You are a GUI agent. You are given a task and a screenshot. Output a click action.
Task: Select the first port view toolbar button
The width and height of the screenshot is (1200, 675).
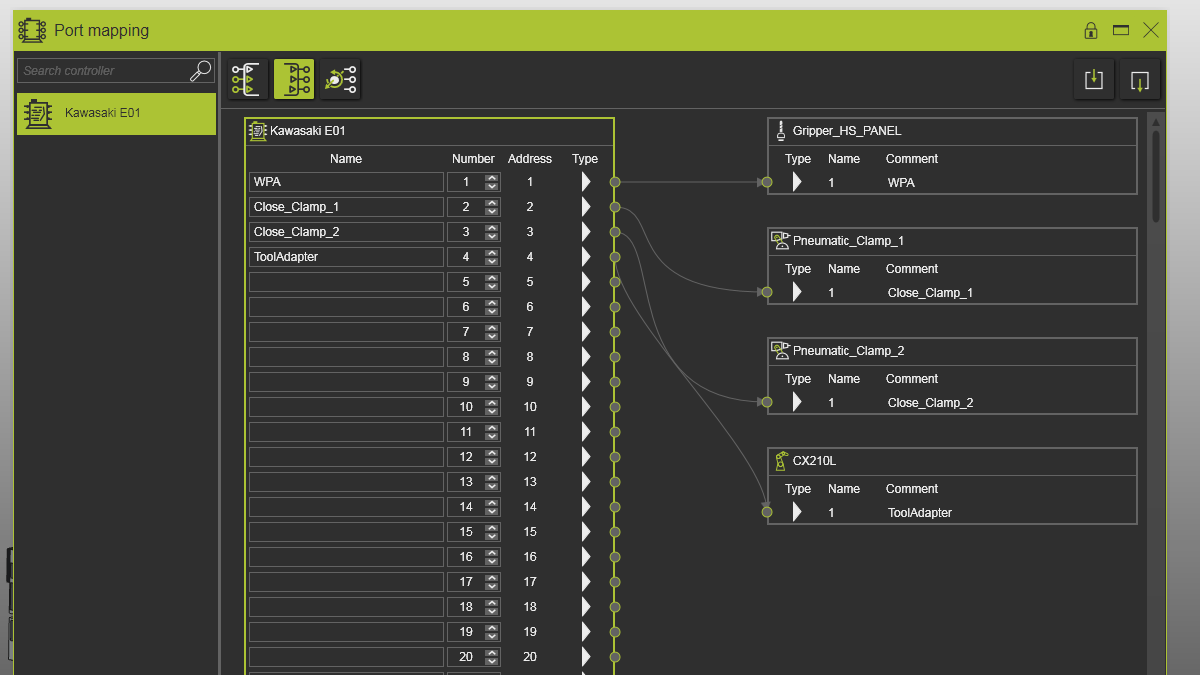coord(247,79)
